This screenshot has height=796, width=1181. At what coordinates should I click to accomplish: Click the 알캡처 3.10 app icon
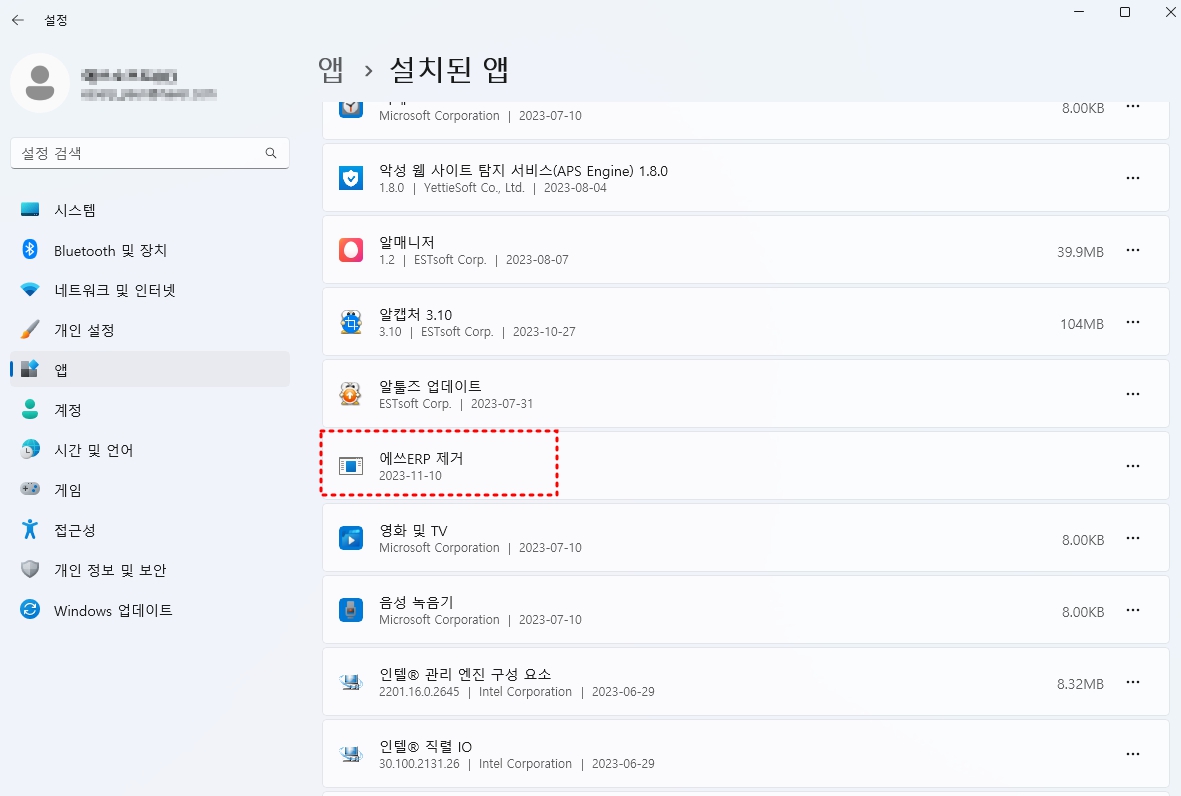[351, 322]
